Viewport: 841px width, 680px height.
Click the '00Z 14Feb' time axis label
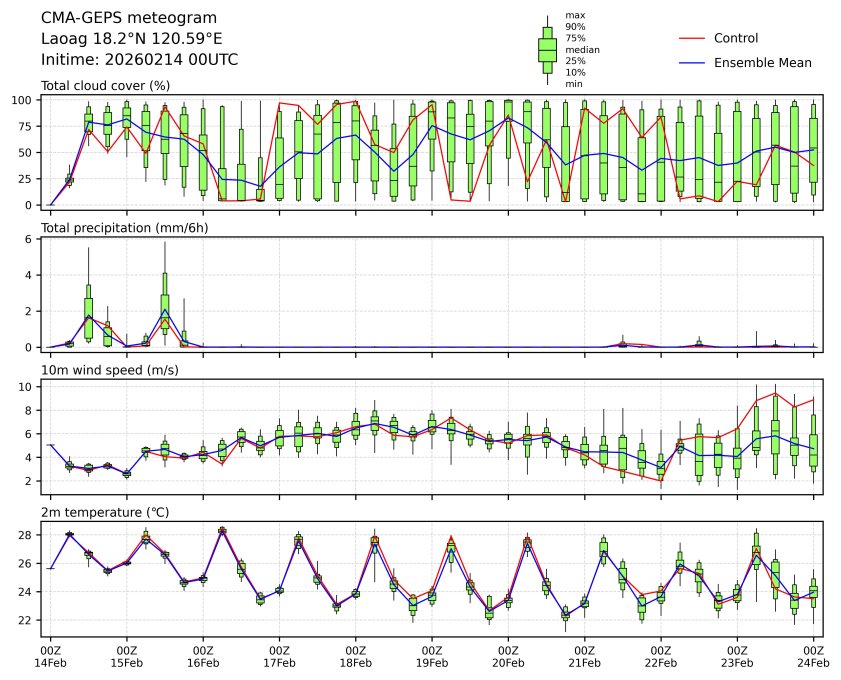tap(50, 656)
